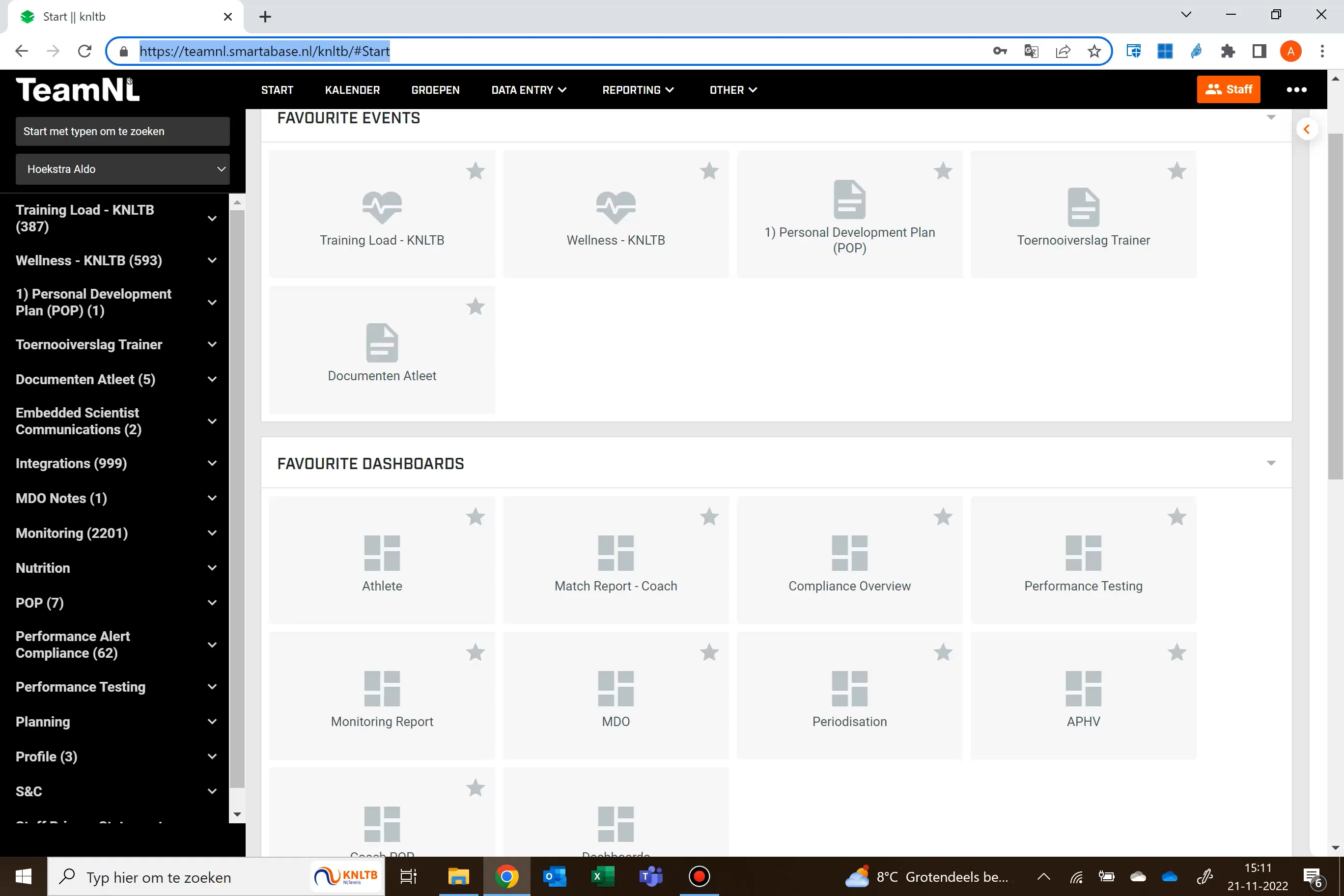This screenshot has width=1344, height=896.
Task: Go back to the previous browser page
Action: [x=22, y=51]
